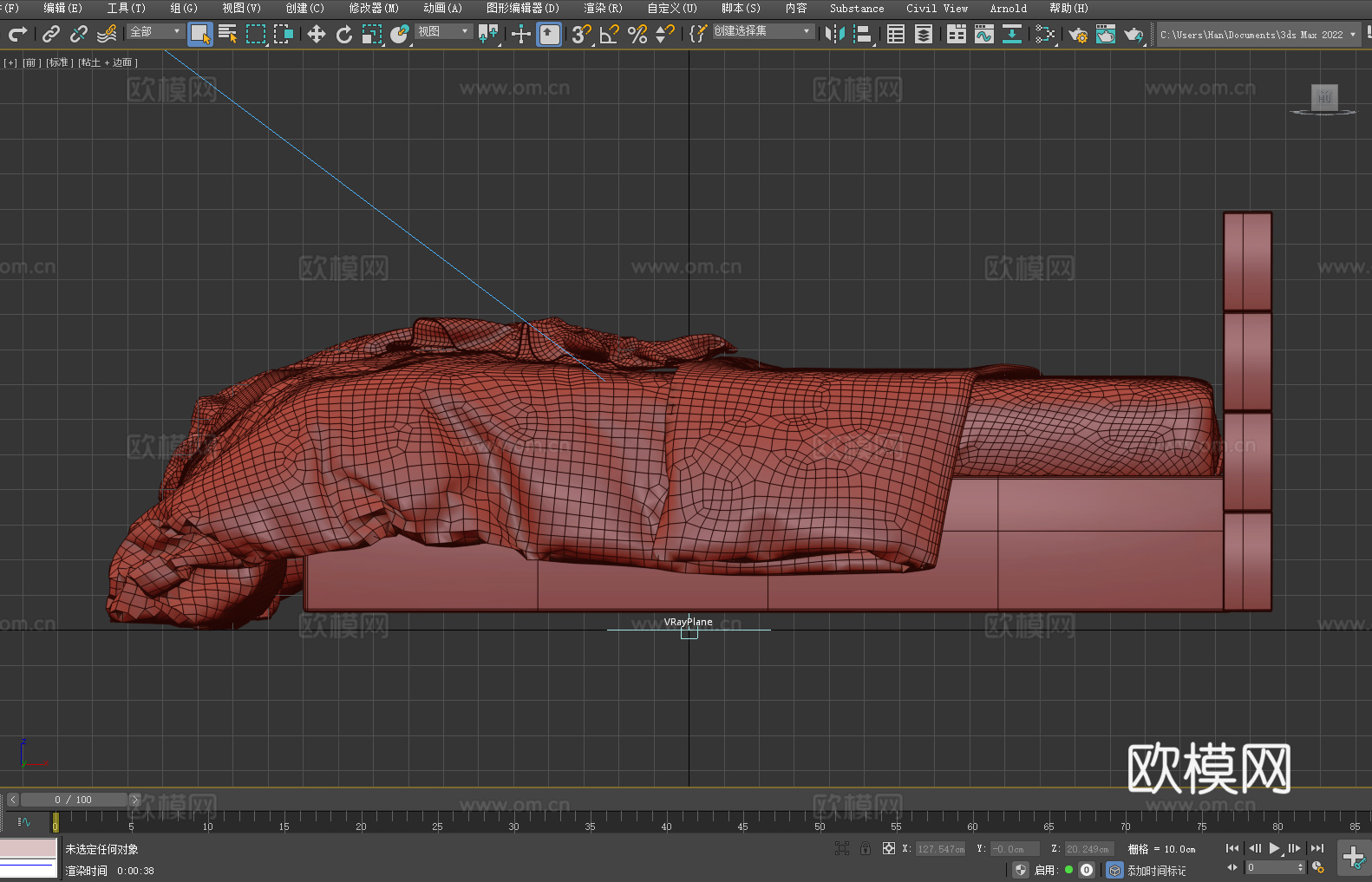Open the Render Setup teapot icon
The image size is (1372, 882).
tap(1077, 34)
